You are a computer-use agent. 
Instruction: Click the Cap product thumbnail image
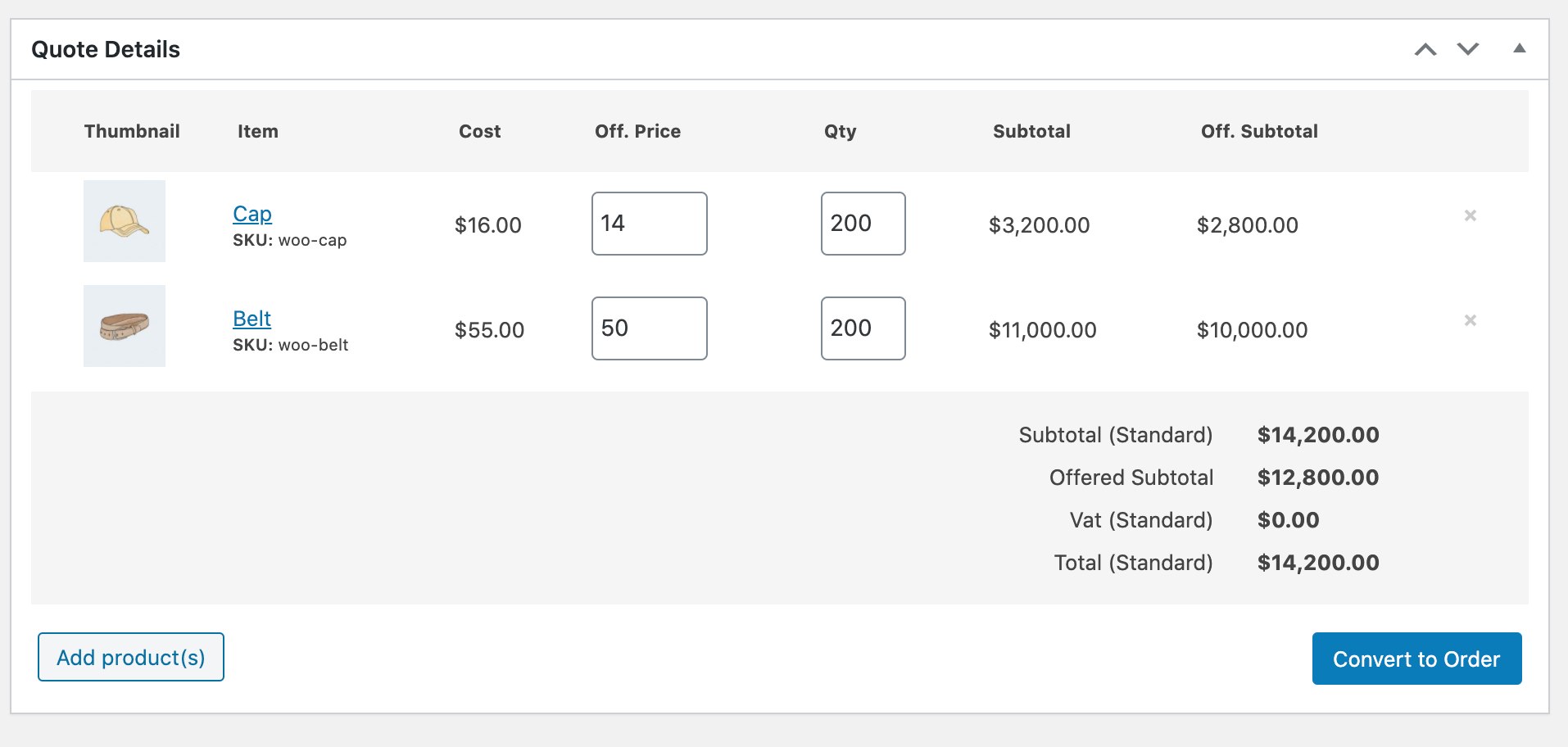(x=124, y=221)
